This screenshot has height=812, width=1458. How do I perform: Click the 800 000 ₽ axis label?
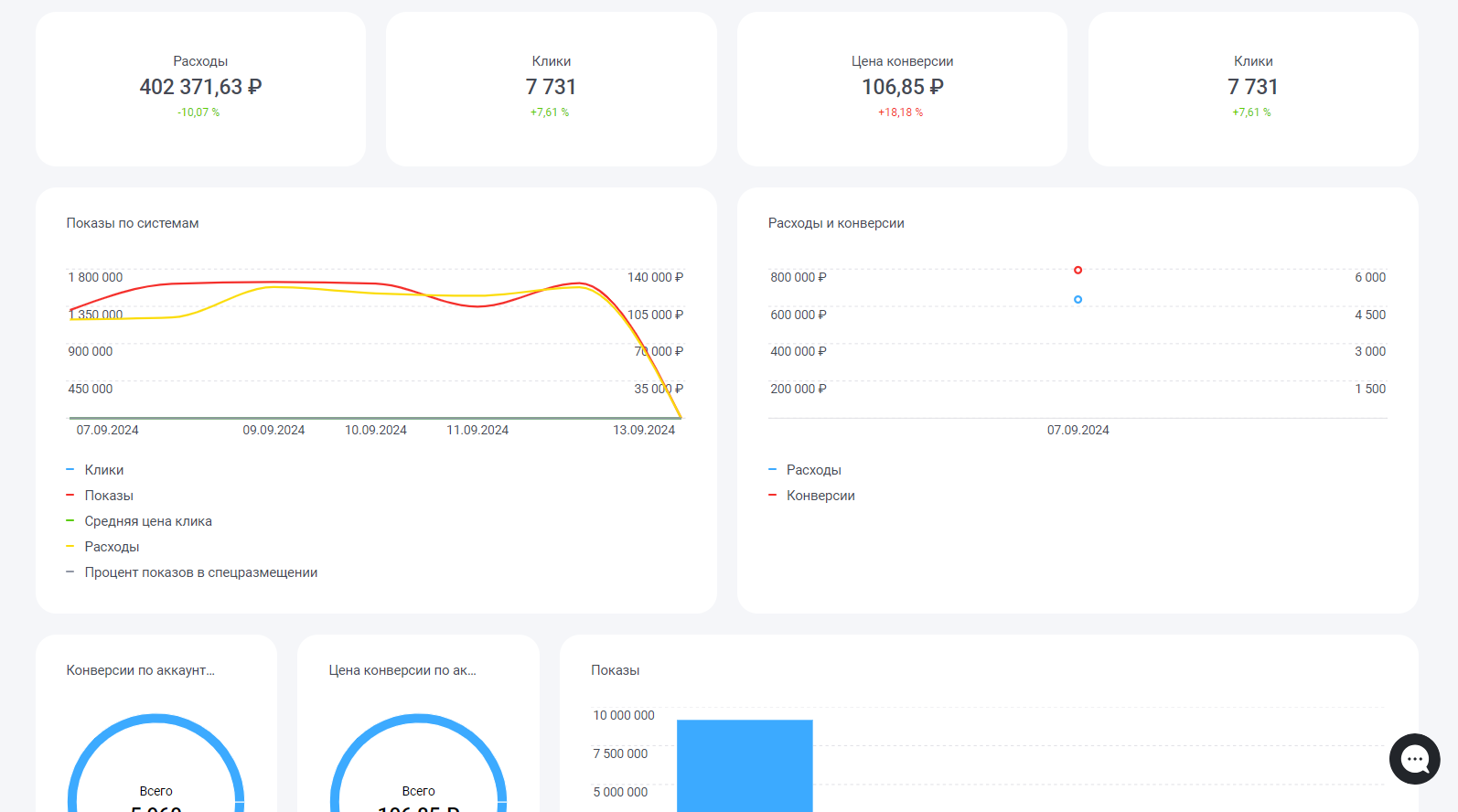(799, 277)
